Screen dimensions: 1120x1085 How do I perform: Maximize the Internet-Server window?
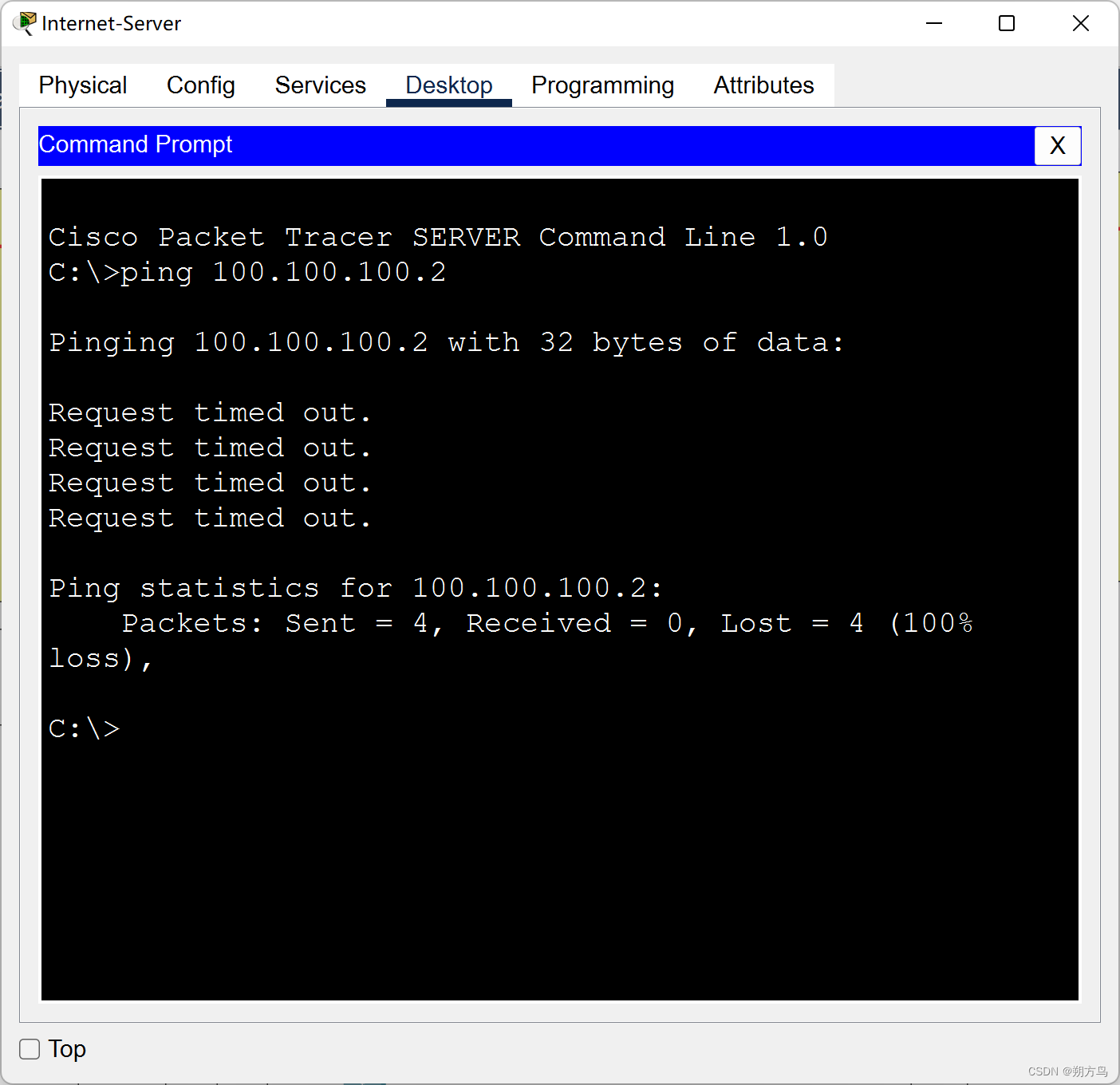coord(1007,23)
